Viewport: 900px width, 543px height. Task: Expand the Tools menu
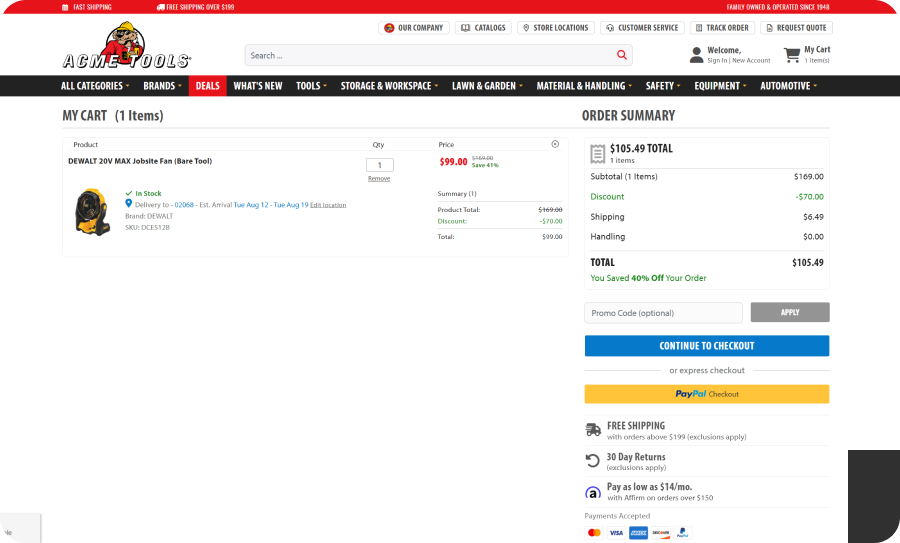(312, 86)
